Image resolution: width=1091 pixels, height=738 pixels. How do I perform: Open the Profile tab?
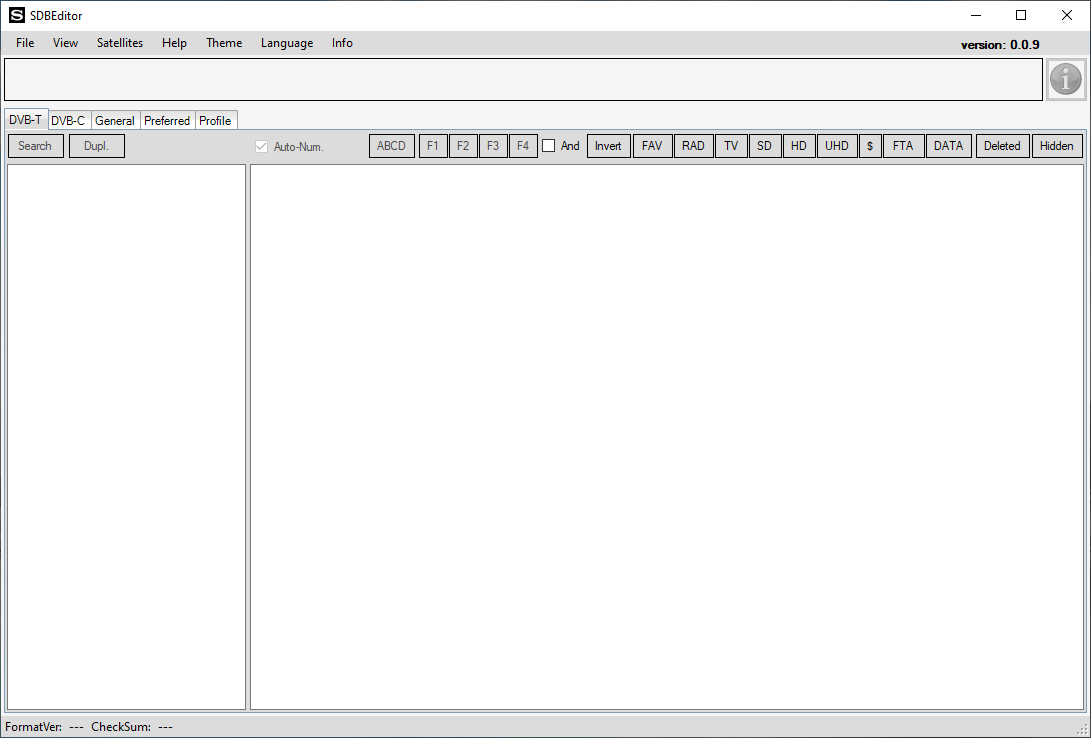tap(215, 121)
